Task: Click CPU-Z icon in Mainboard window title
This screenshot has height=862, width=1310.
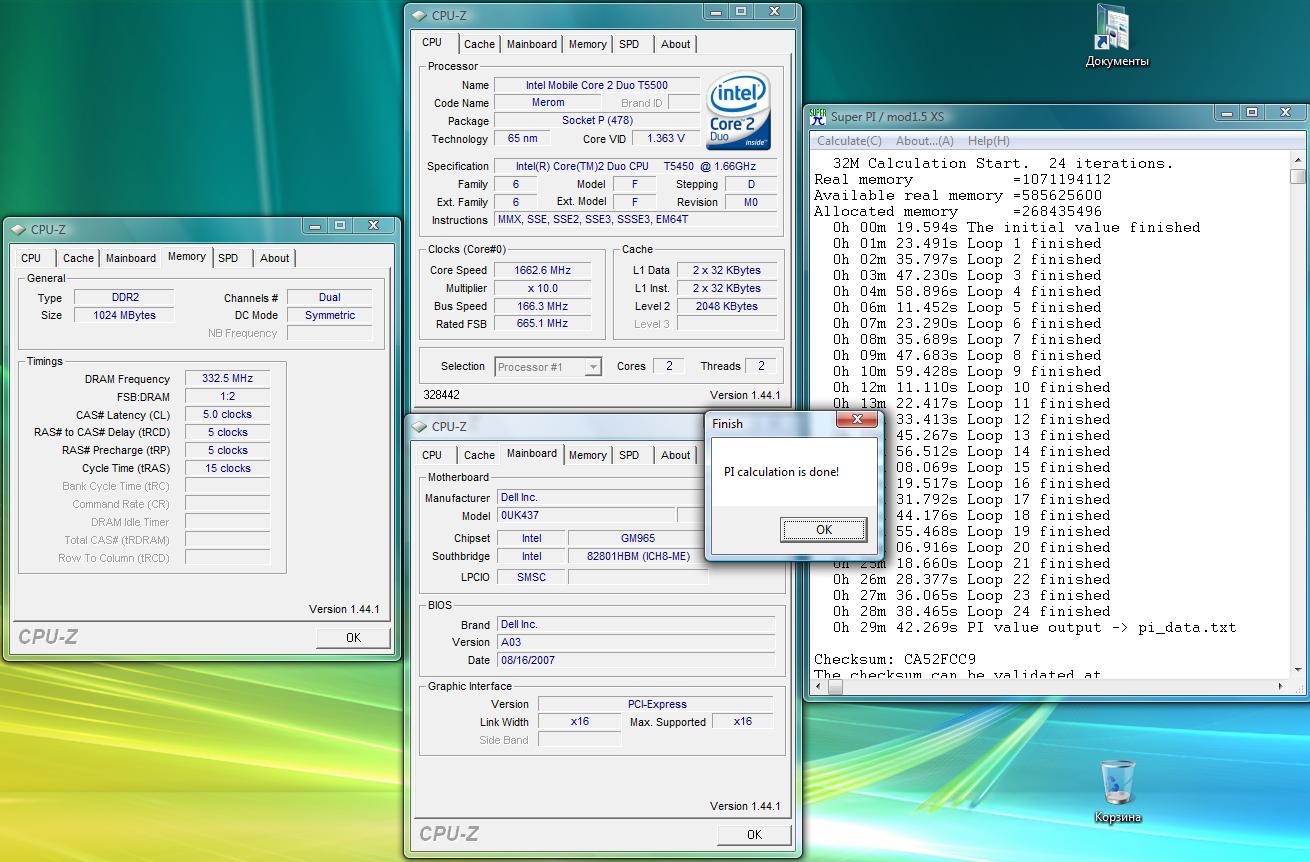Action: 420,426
